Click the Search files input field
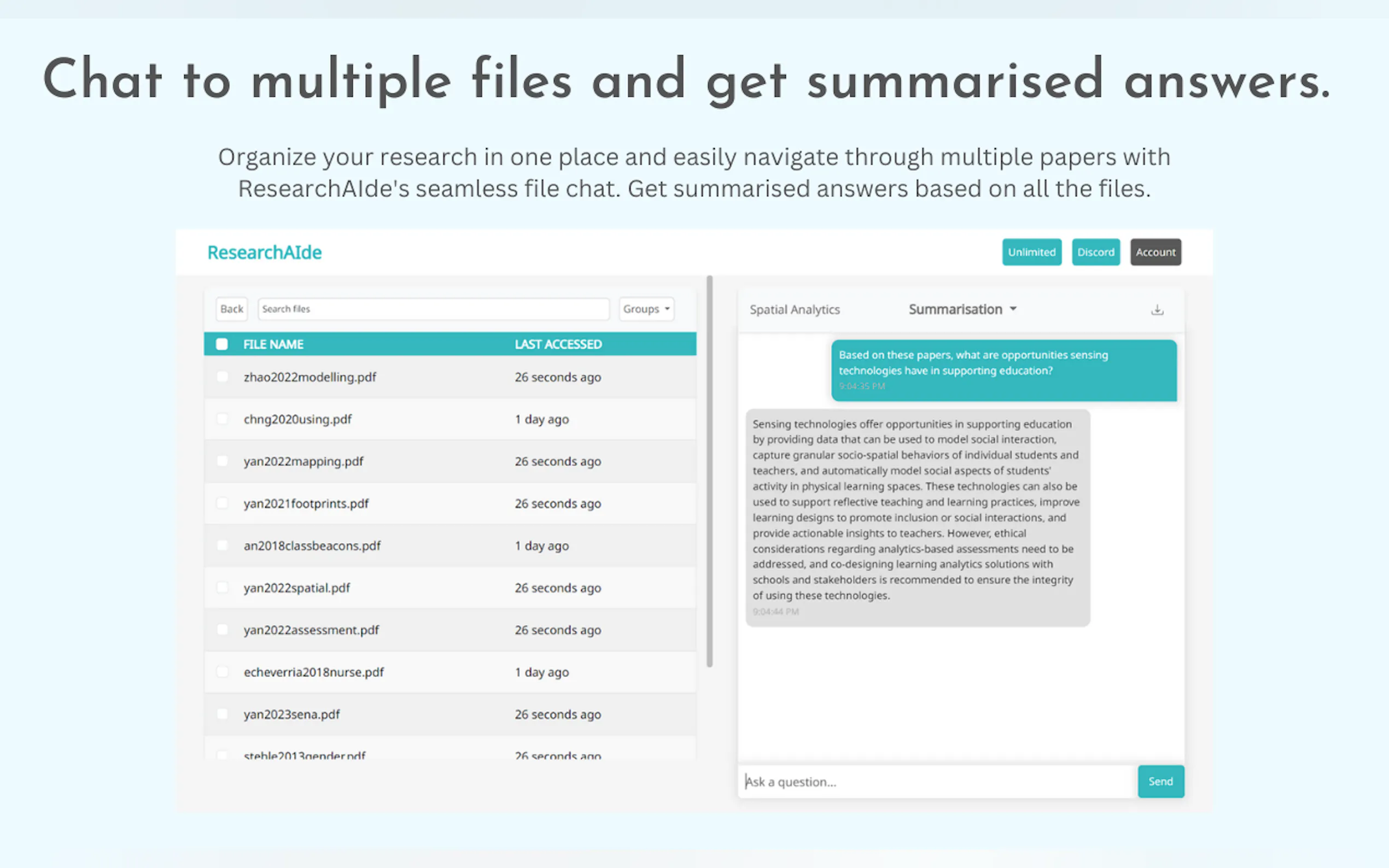Screen dimensions: 1389x868 pyautogui.click(x=434, y=309)
